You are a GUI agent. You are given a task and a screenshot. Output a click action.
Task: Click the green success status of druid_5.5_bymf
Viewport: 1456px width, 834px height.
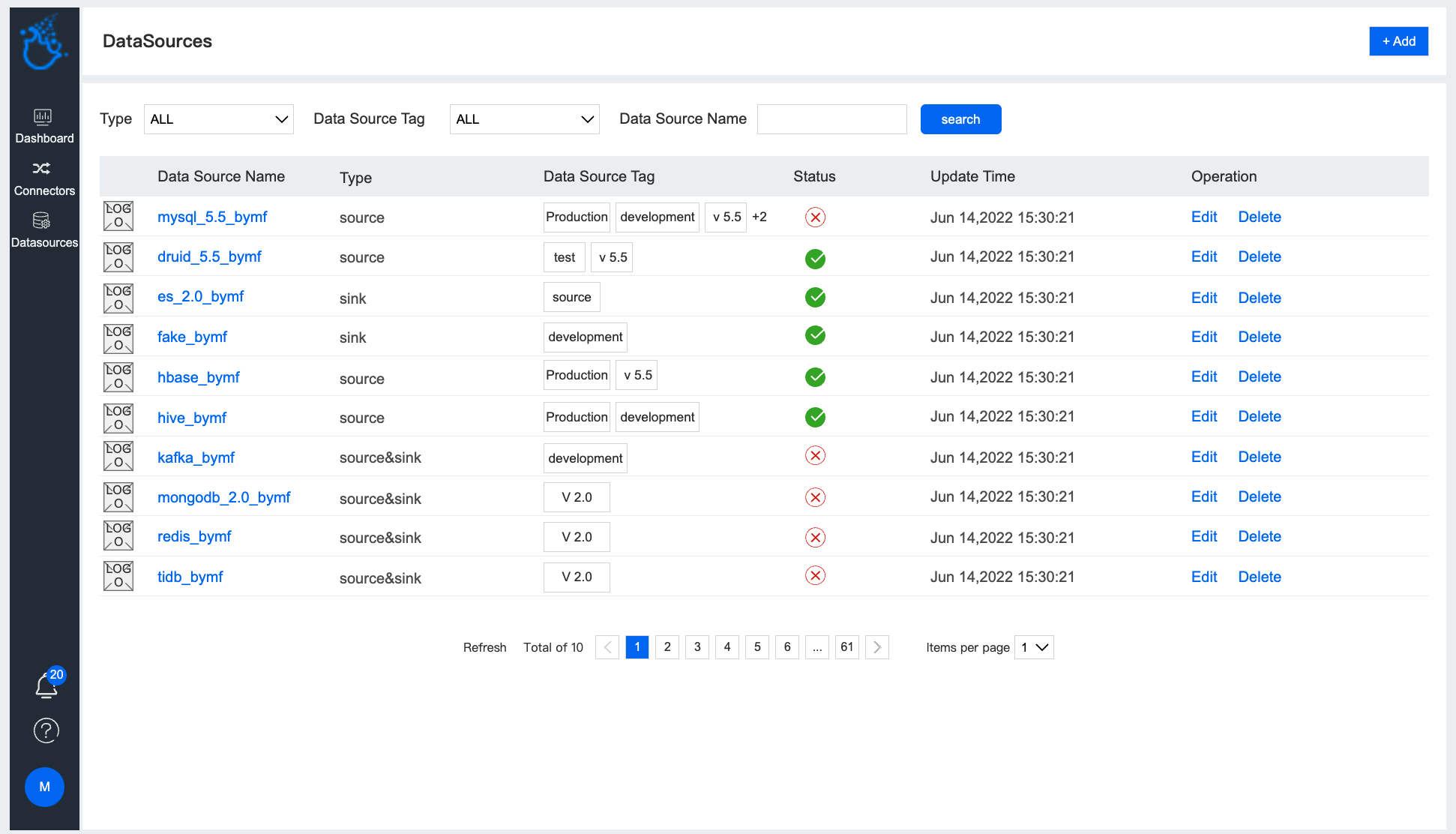coord(815,259)
